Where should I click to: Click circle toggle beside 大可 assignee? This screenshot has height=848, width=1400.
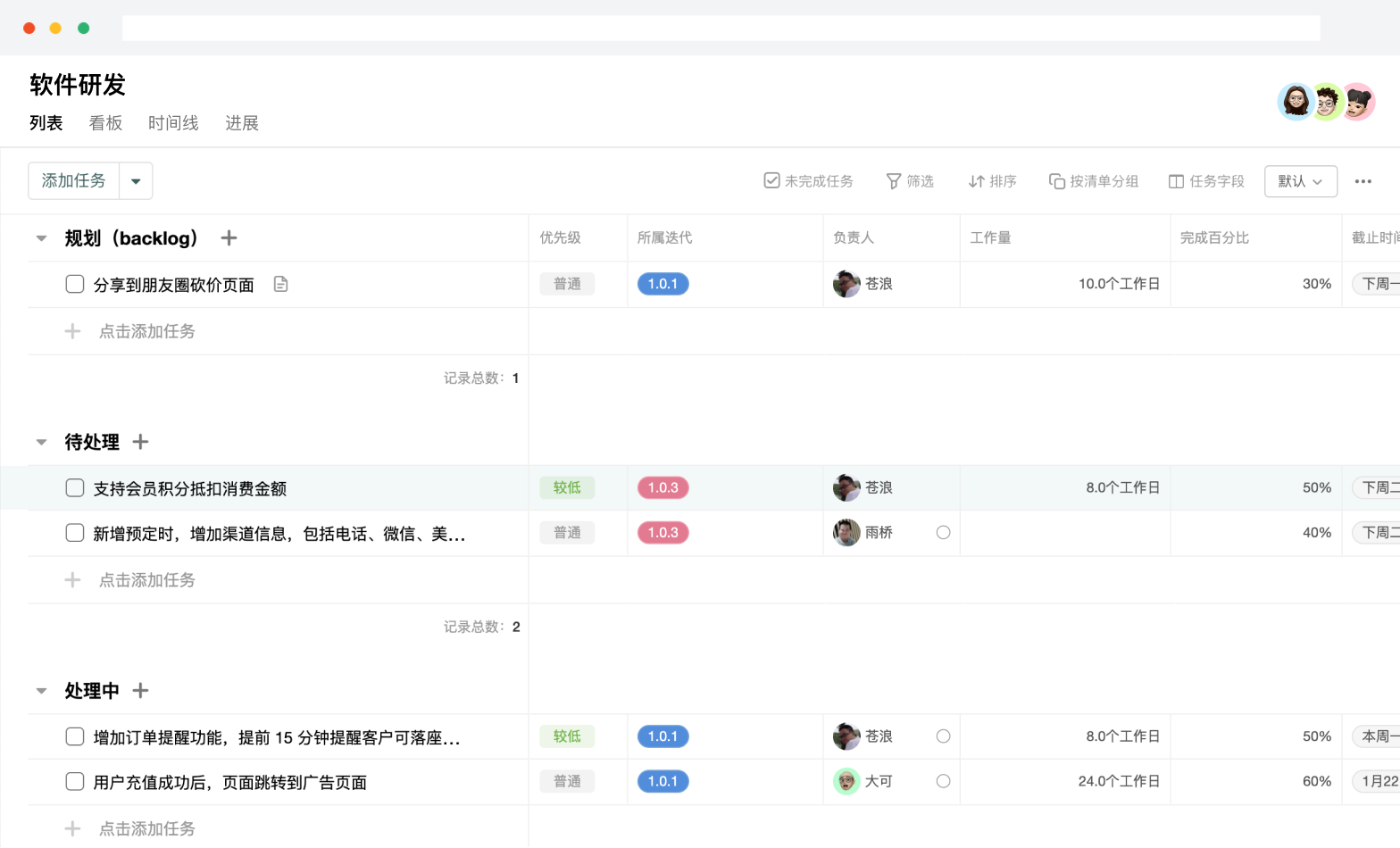click(x=943, y=781)
